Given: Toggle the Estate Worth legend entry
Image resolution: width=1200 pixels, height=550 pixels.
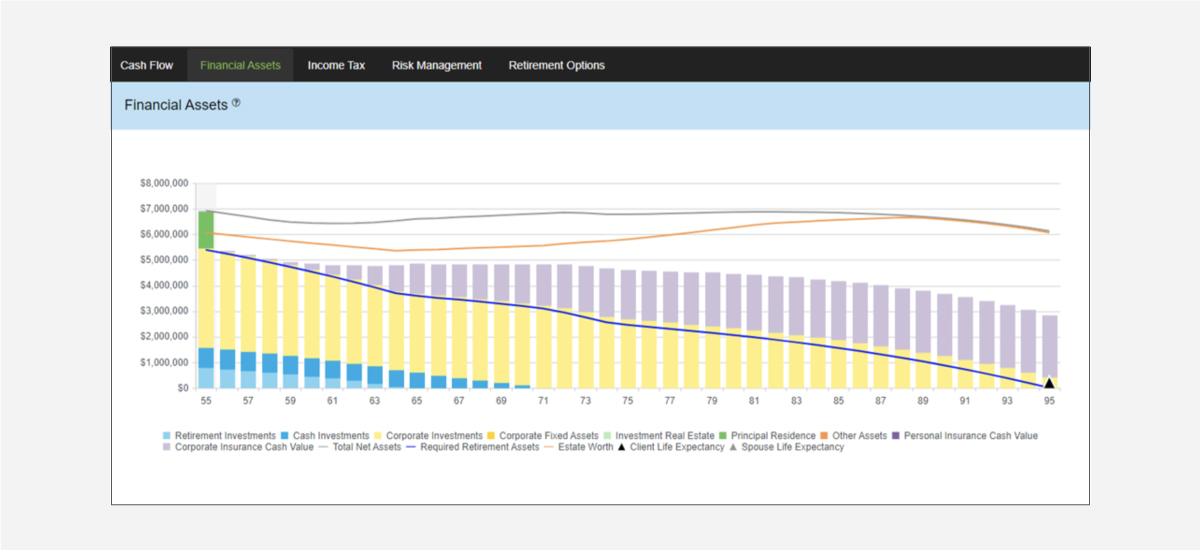Looking at the screenshot, I should pos(582,447).
